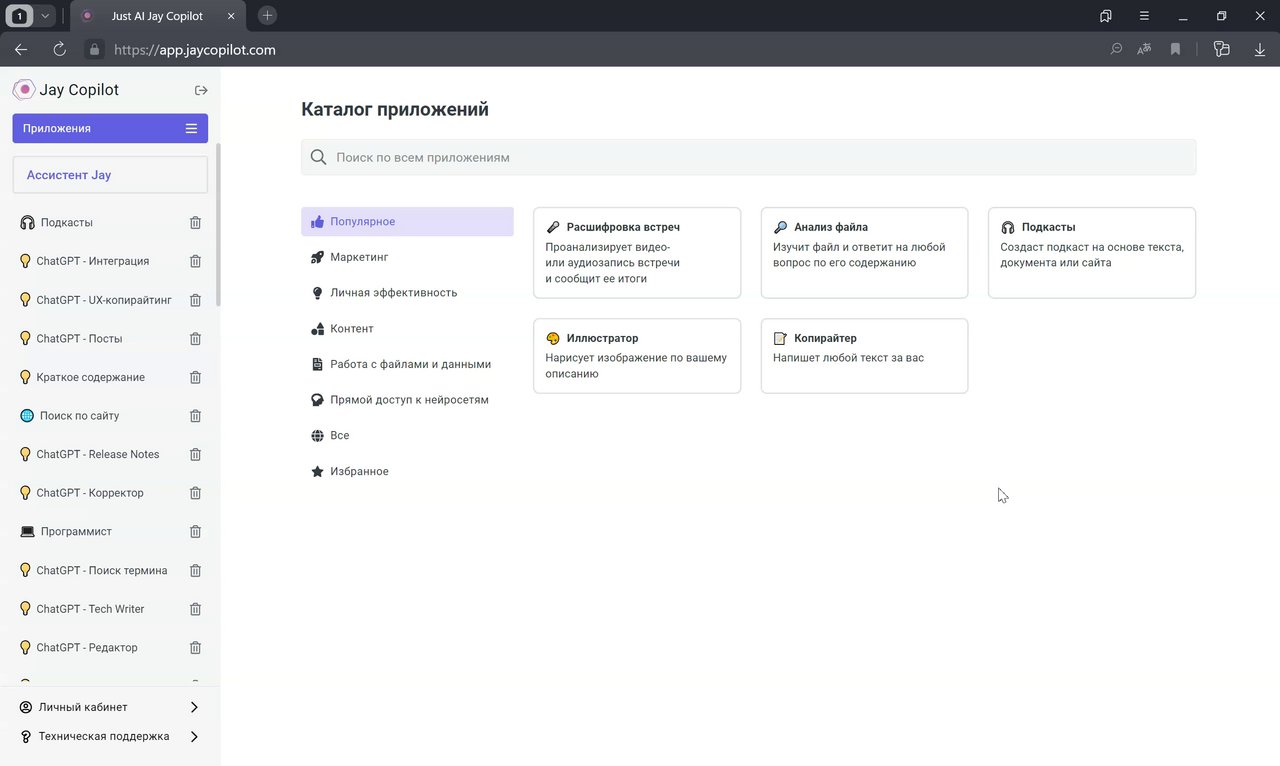
Task: Switch to Избранное category
Action: coord(359,471)
